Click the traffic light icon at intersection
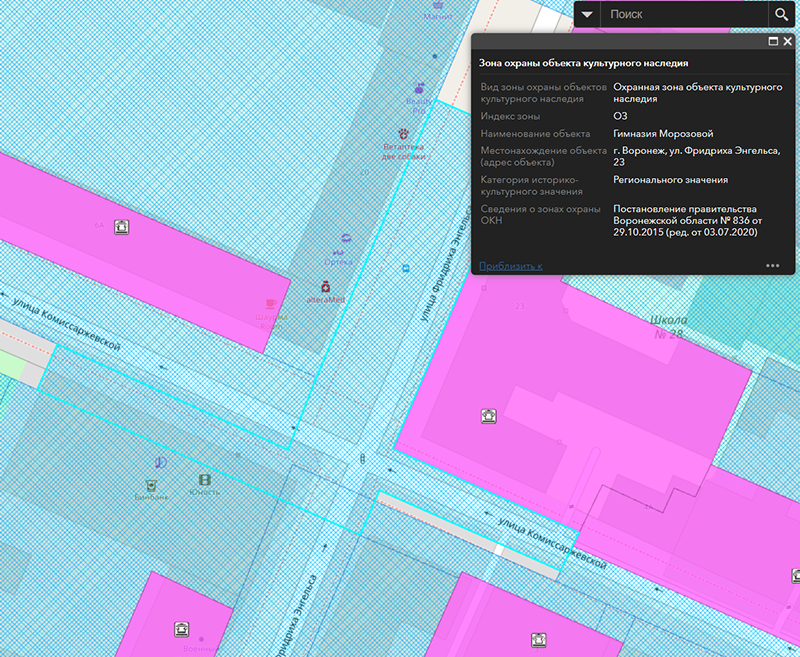Screen dimensions: 800x657 pyautogui.click(x=362, y=458)
